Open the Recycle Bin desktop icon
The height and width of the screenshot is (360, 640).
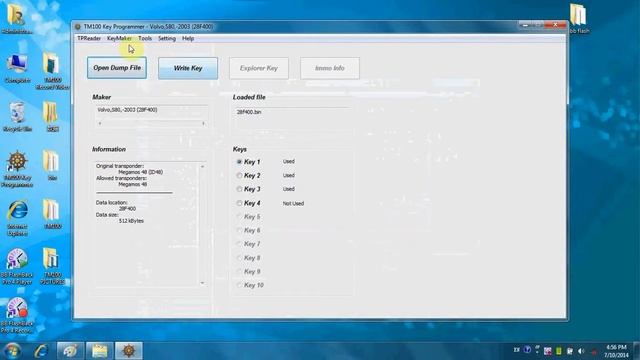17,117
